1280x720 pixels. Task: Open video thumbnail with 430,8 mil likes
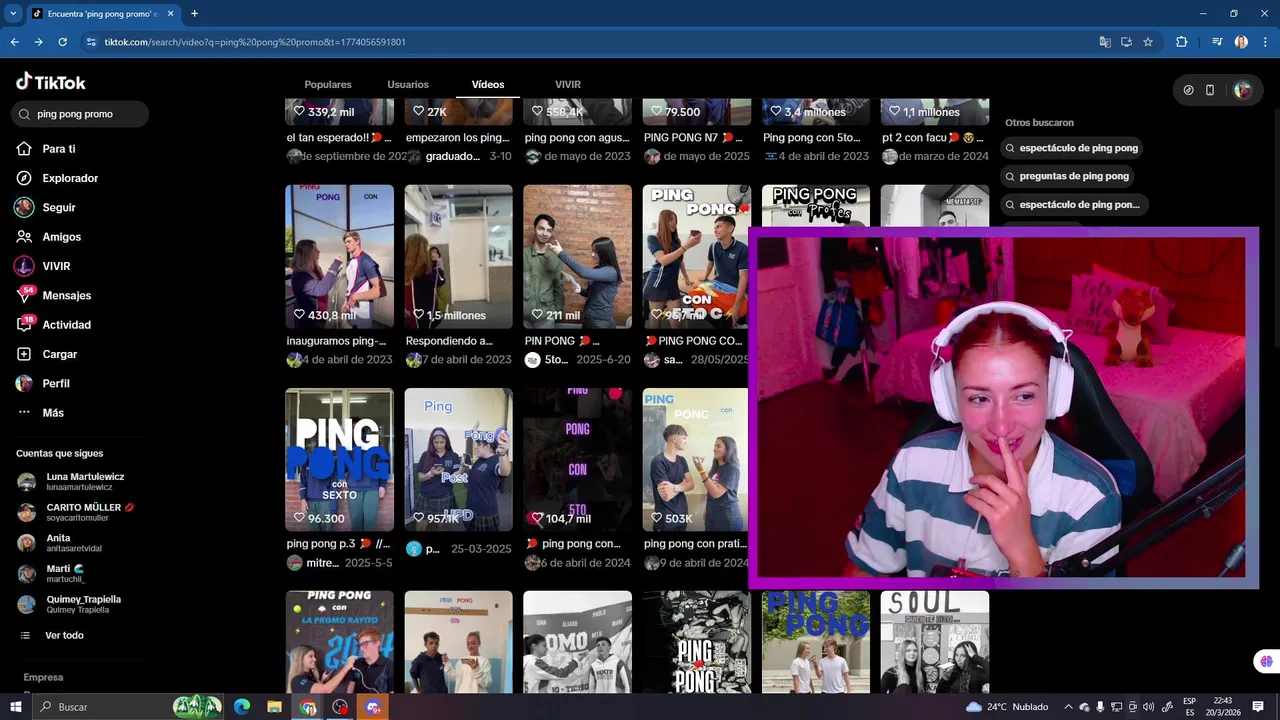click(339, 256)
